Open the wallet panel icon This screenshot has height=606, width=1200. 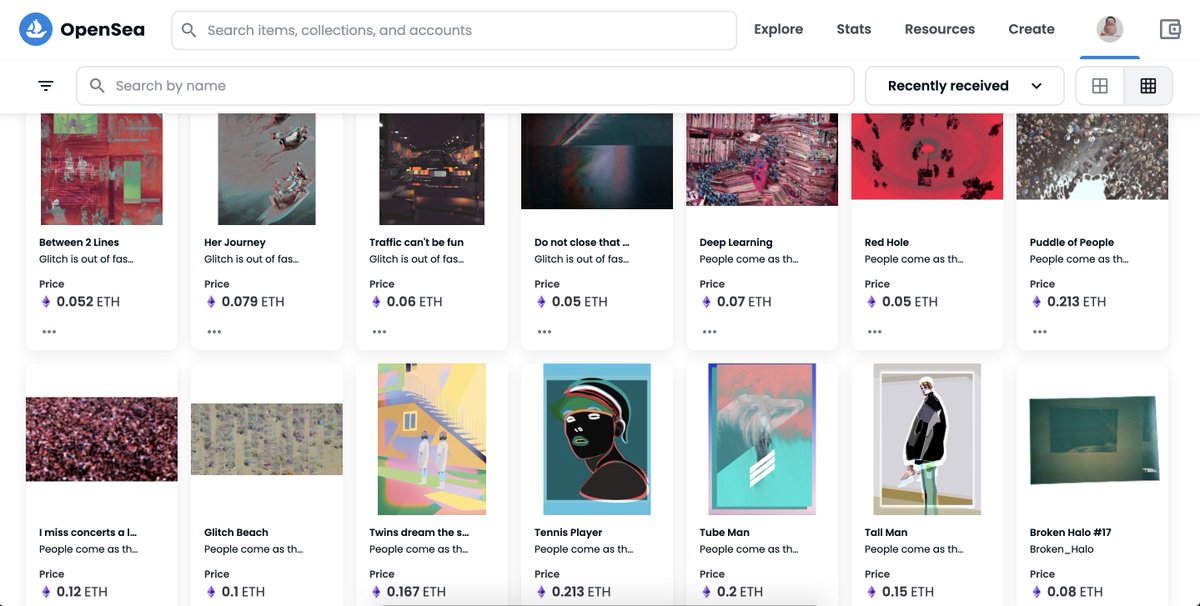pyautogui.click(x=1172, y=28)
